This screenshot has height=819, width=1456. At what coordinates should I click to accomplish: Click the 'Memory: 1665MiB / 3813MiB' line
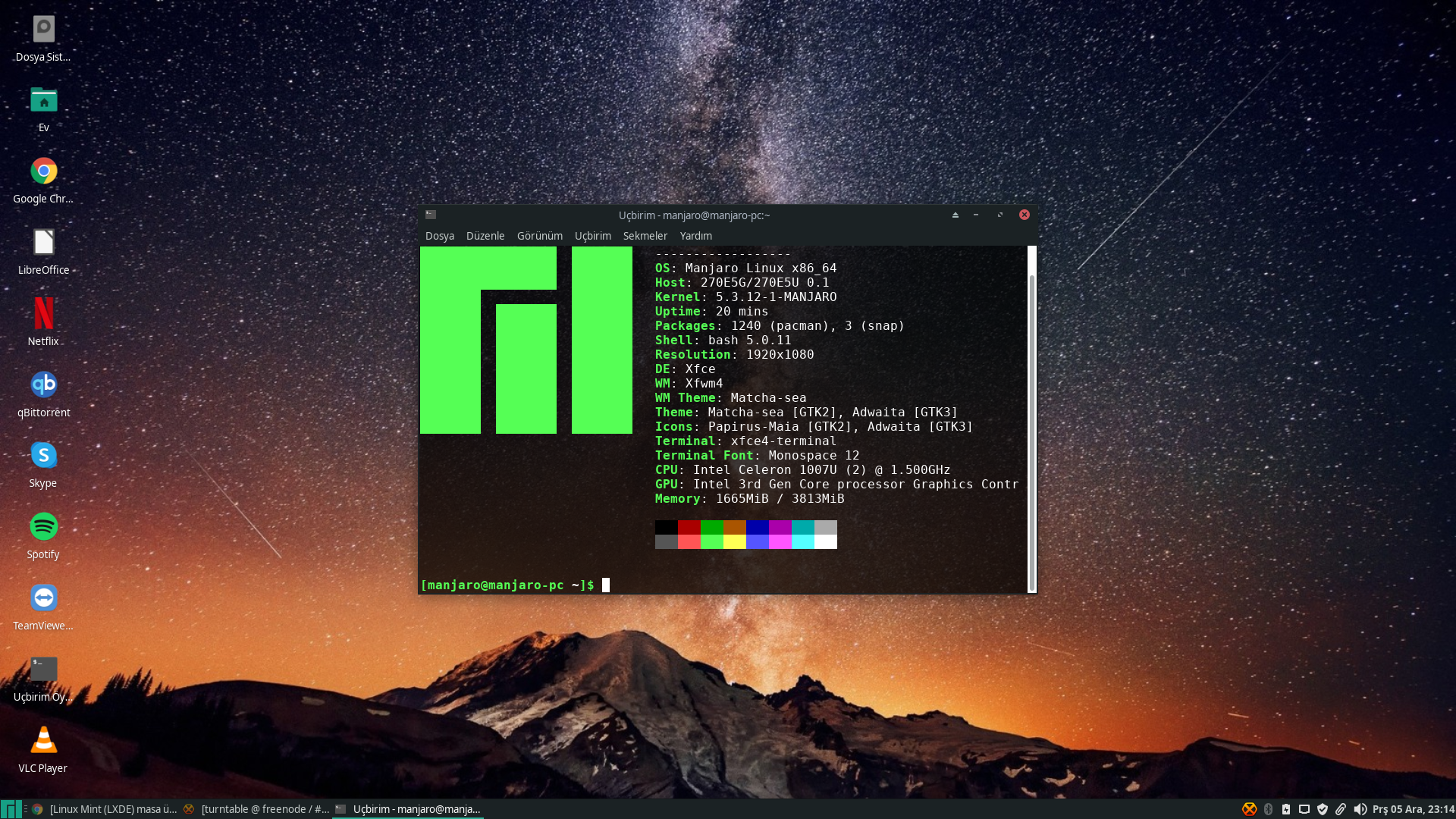tap(750, 498)
